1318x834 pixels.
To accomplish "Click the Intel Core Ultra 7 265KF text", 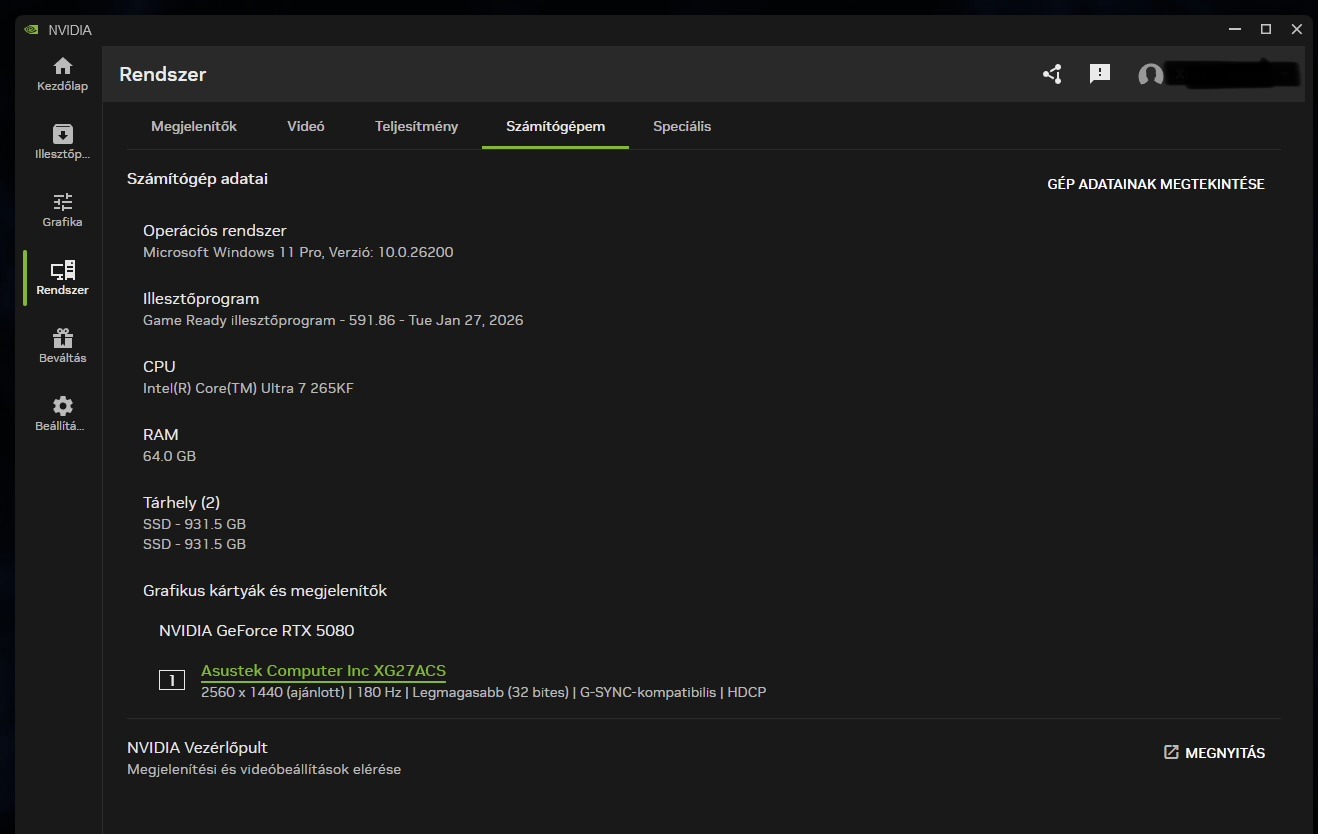I will pos(248,388).
